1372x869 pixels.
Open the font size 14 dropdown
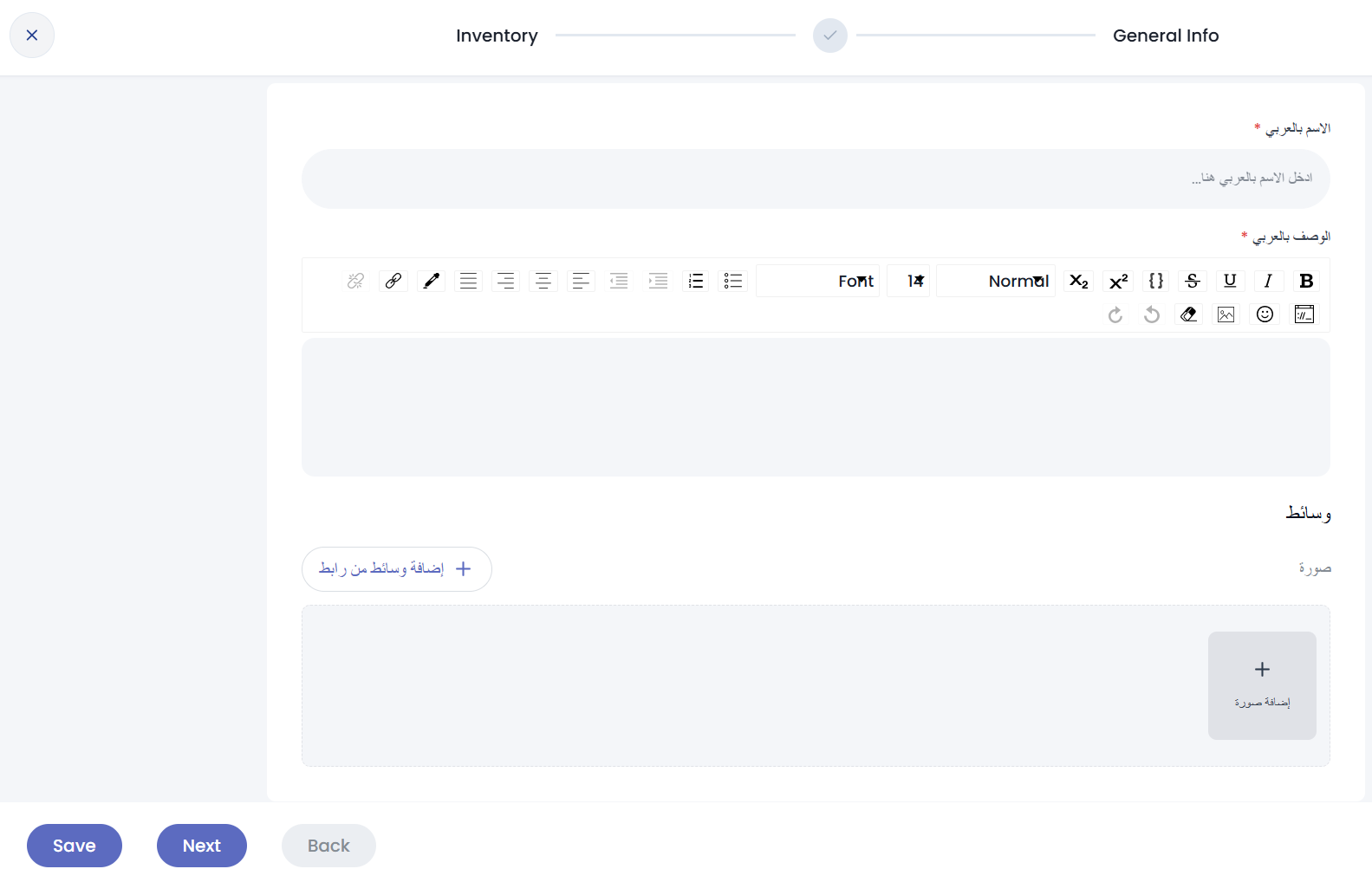tap(908, 281)
